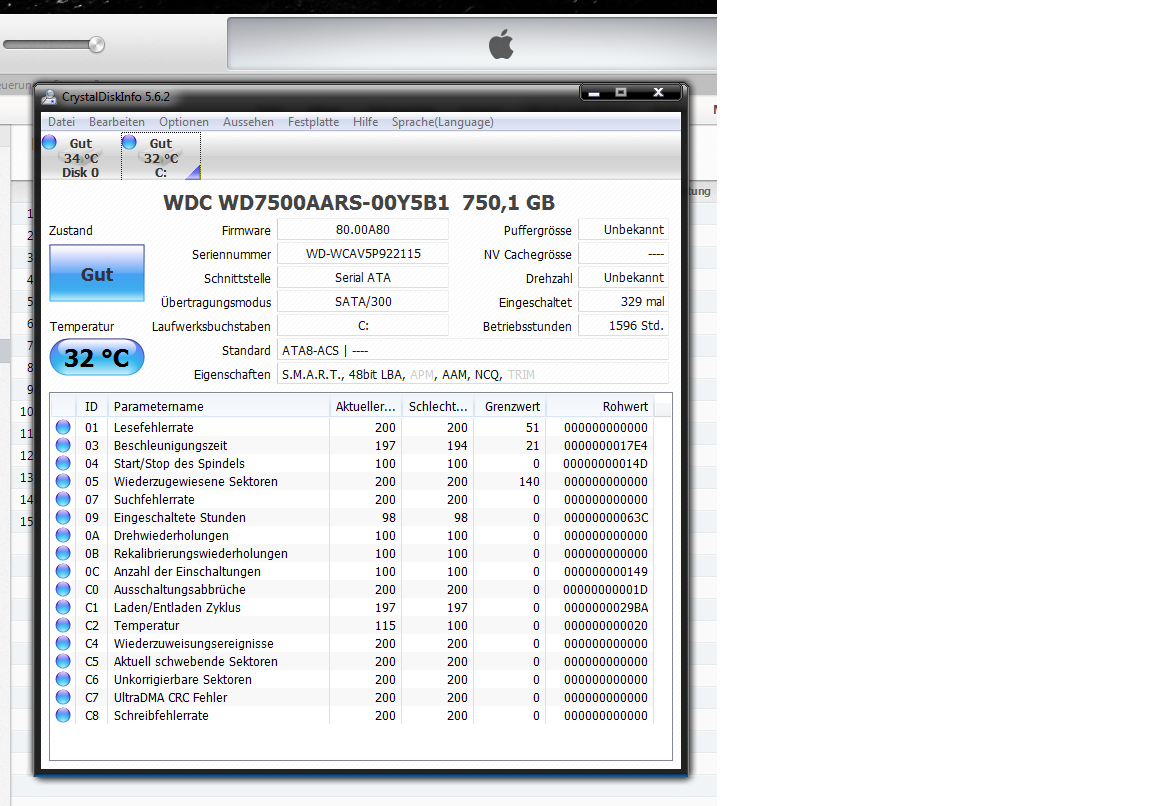Click the blue status dot beside the C: tab
The image size is (1152, 806).
click(129, 142)
